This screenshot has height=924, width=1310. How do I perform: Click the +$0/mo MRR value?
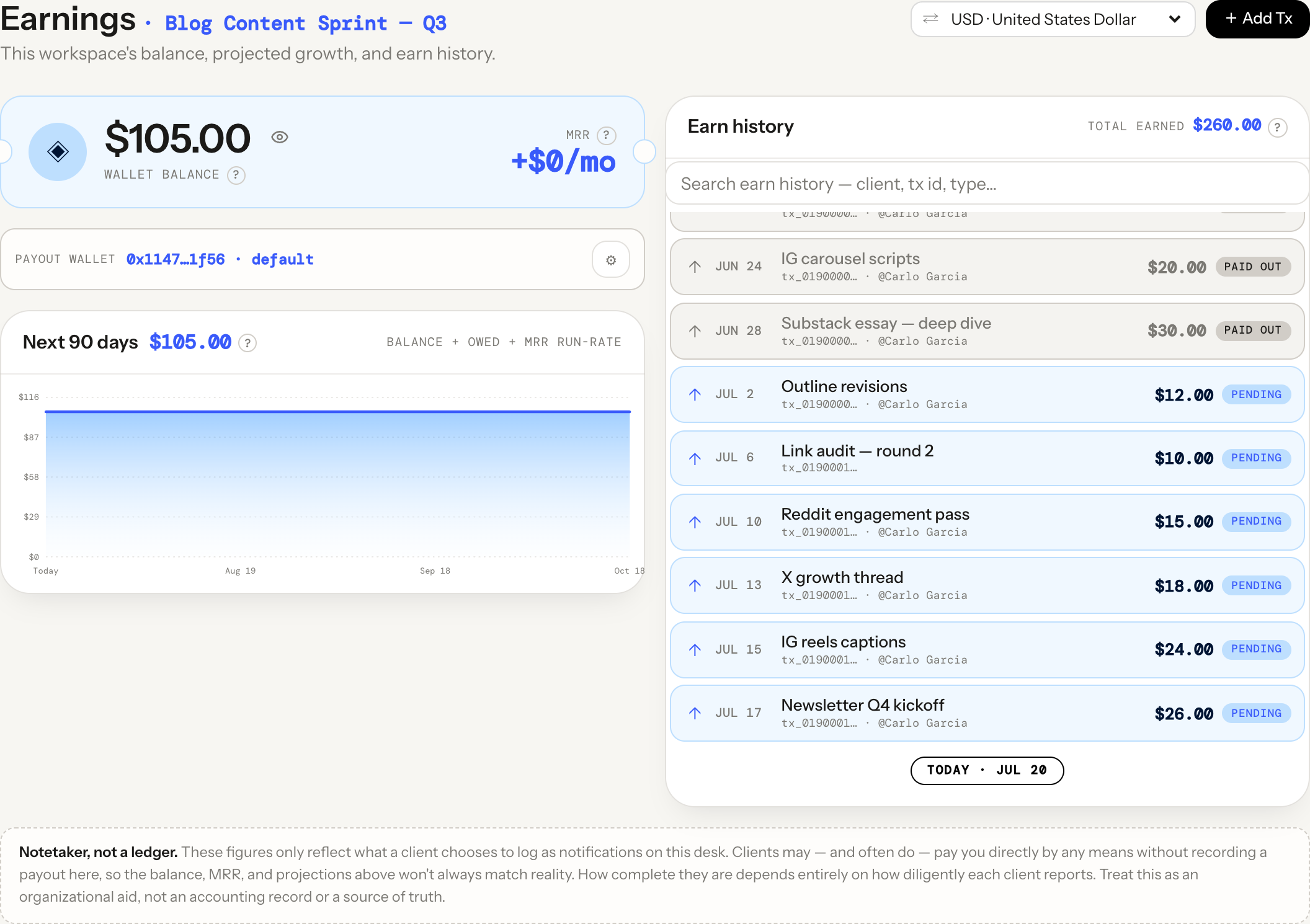(563, 162)
